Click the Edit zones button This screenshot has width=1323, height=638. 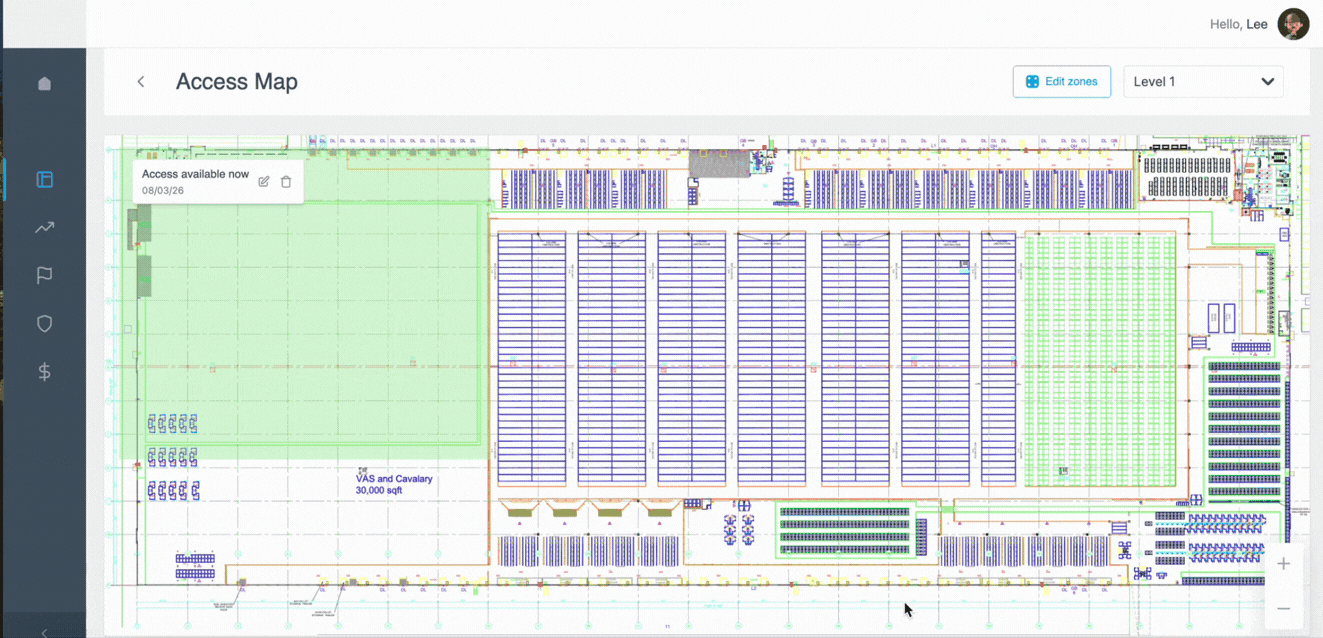pos(1061,82)
